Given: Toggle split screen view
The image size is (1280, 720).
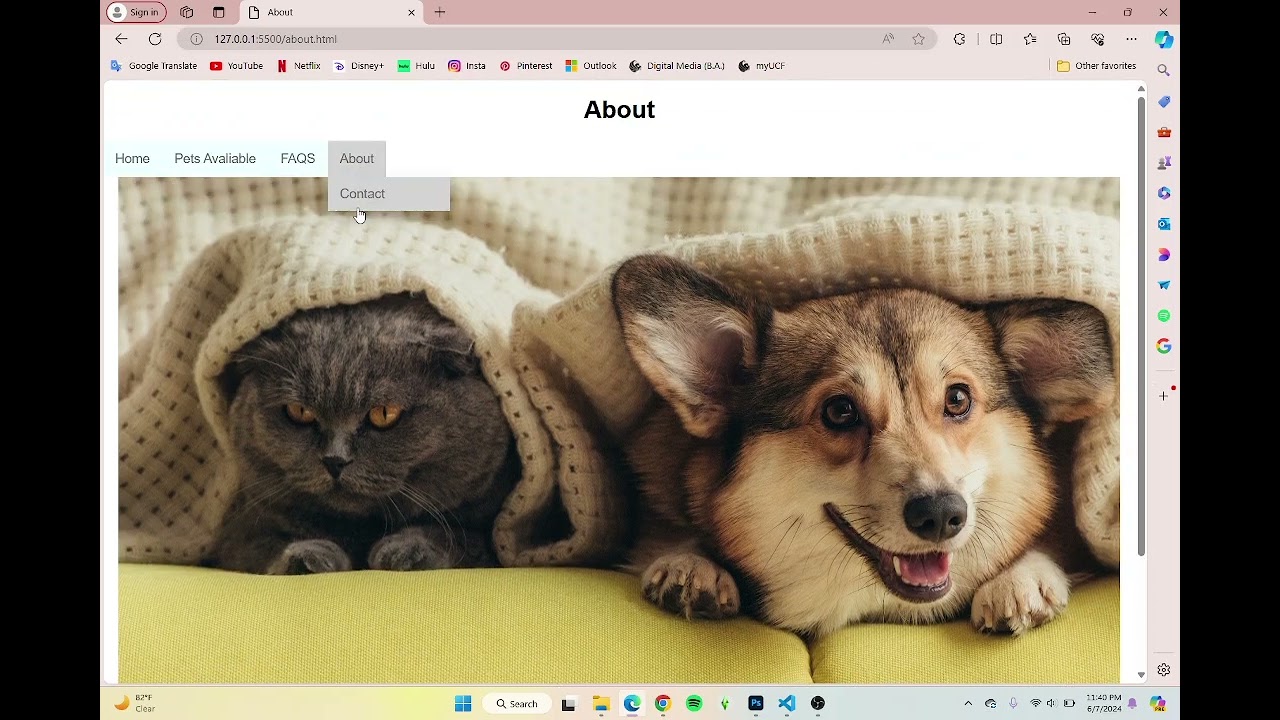Looking at the screenshot, I should (996, 39).
